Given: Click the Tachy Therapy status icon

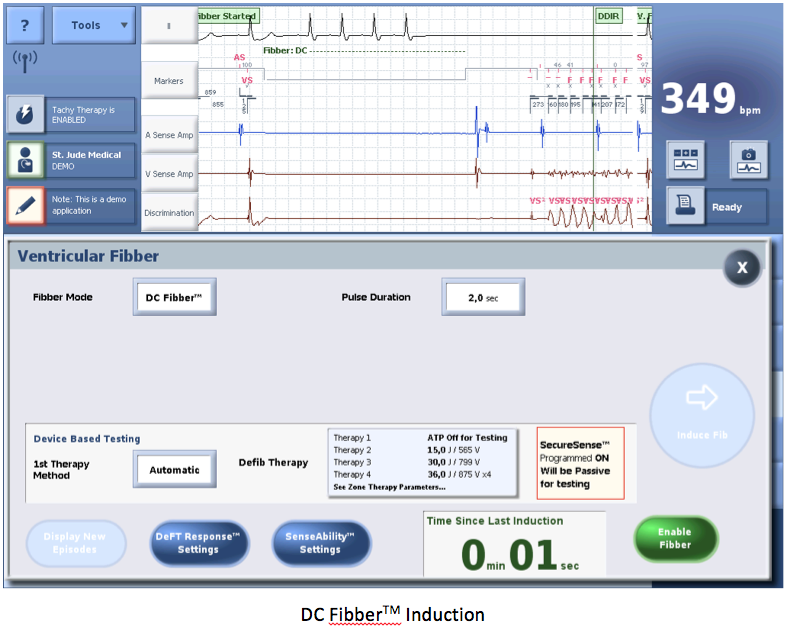Looking at the screenshot, I should pyautogui.click(x=24, y=115).
